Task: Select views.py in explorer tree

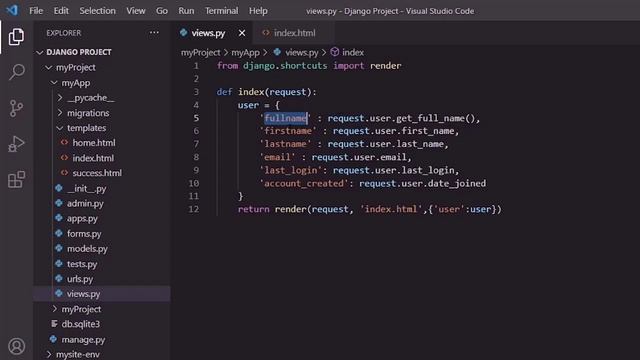Action: (x=102, y=294)
